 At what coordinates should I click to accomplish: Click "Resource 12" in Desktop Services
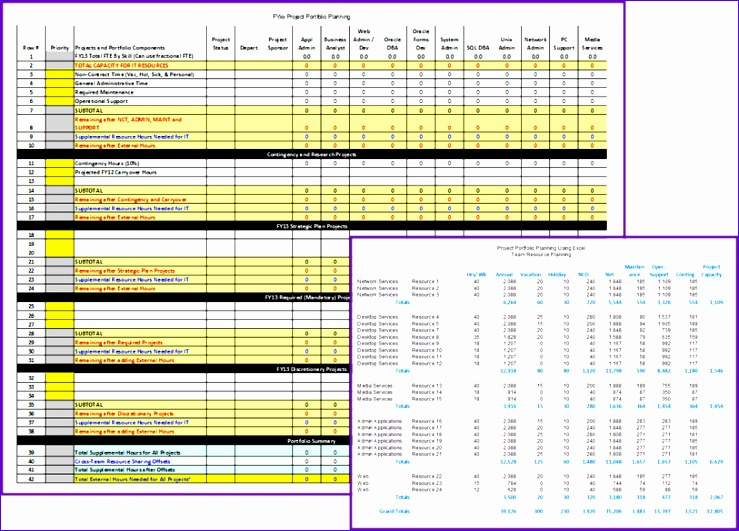click(x=427, y=363)
